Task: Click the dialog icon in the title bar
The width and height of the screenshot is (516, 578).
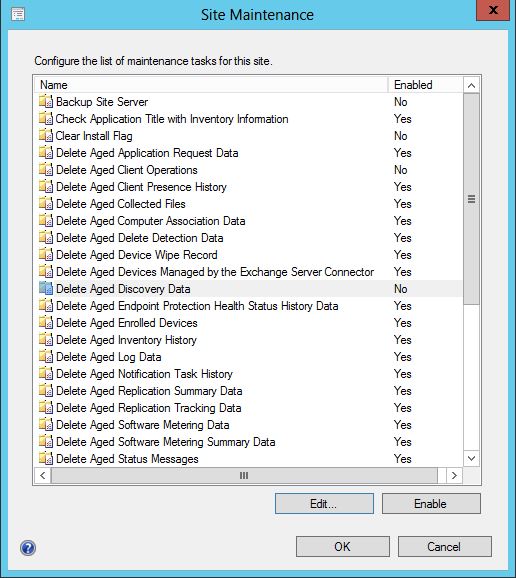Action: 18,14
